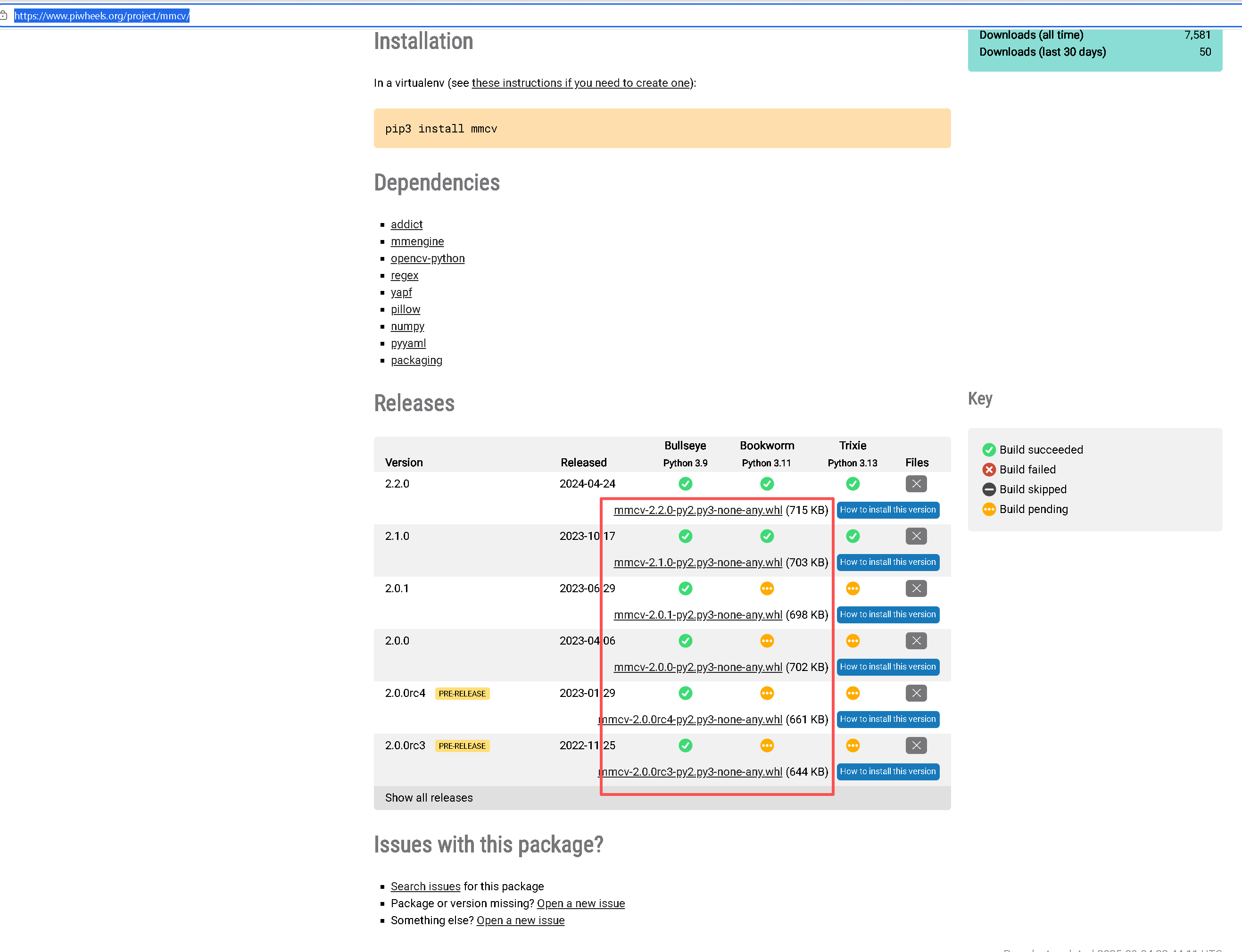Image resolution: width=1242 pixels, height=952 pixels.
Task: Download the mmcv-2.0.0rc4 wheel file
Action: pyautogui.click(x=690, y=720)
